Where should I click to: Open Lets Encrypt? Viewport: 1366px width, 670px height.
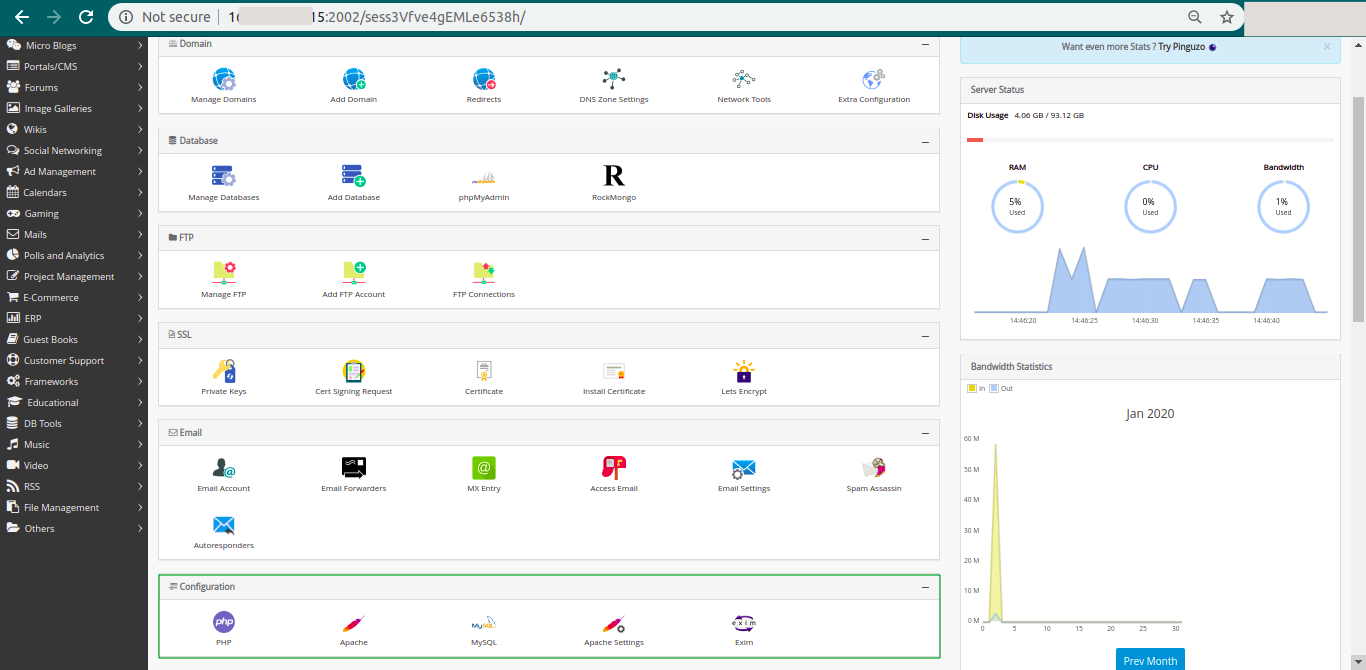744,371
